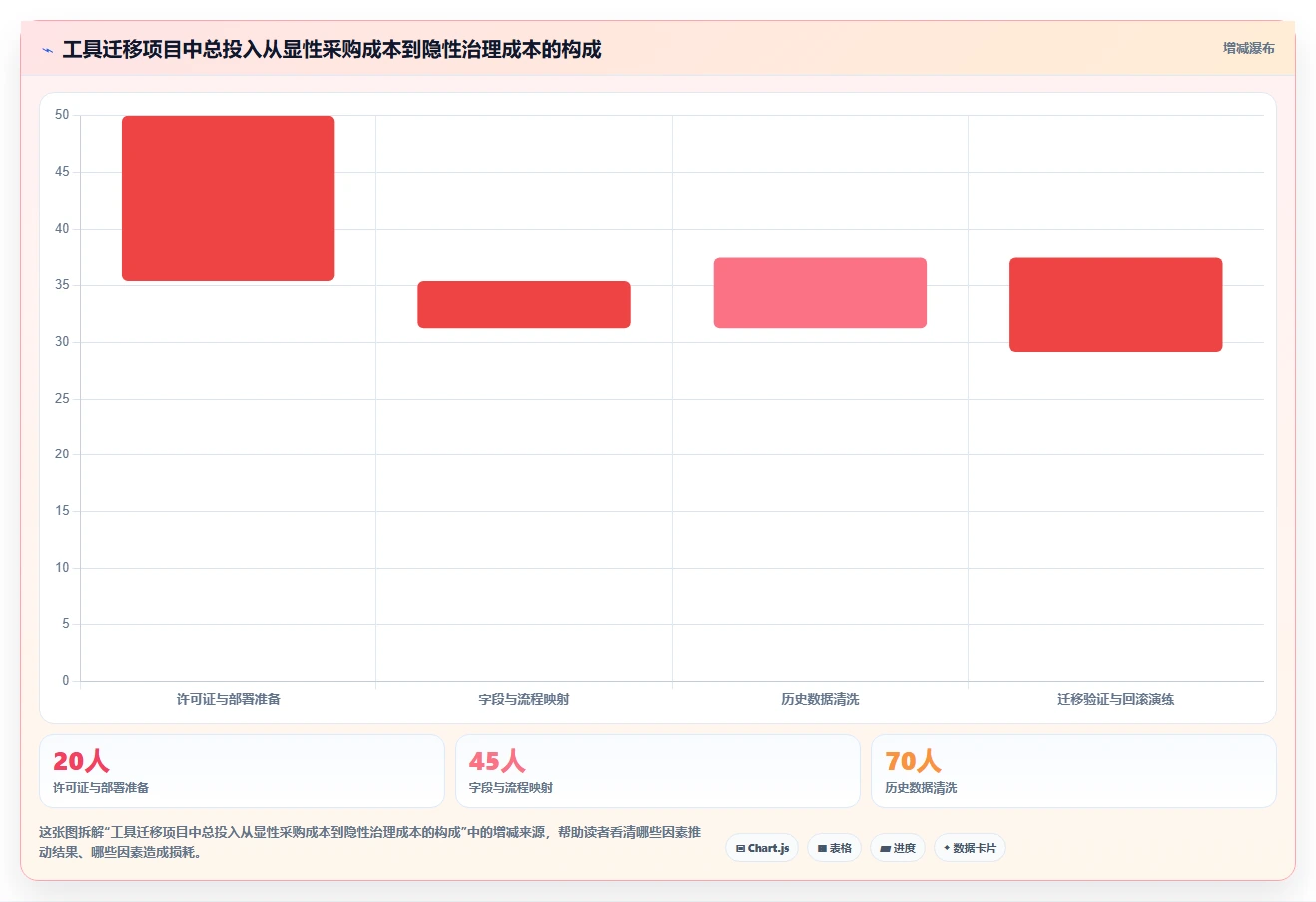Viewport: 1316px width, 902px height.
Task: Click x-axis label 许可证与部署准备
Action: pos(229,699)
